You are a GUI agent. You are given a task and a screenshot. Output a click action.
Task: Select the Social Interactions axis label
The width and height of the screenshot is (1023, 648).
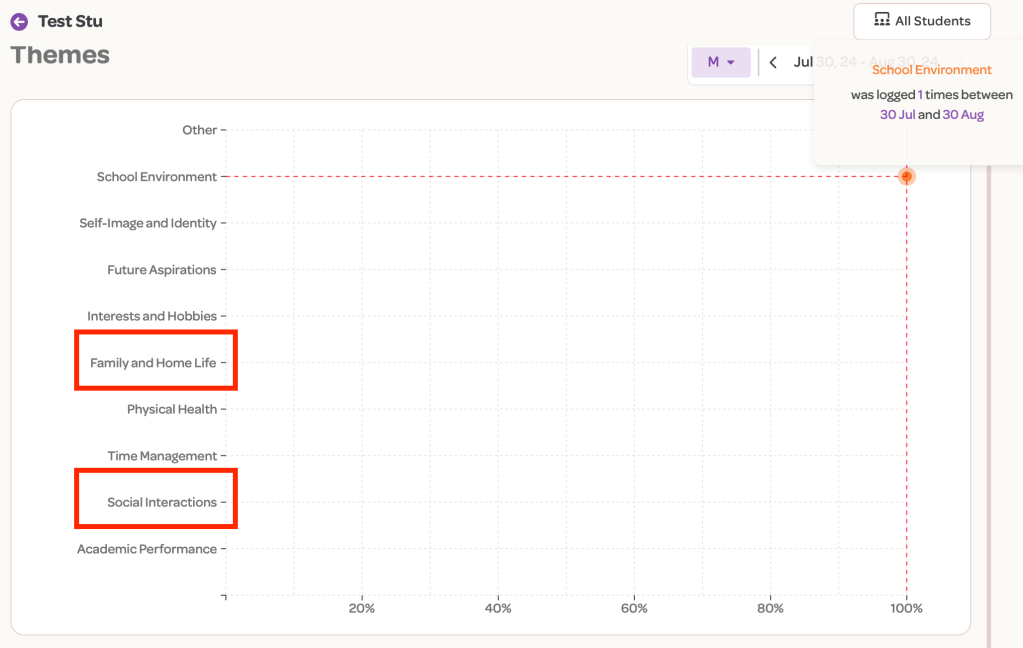coord(161,502)
